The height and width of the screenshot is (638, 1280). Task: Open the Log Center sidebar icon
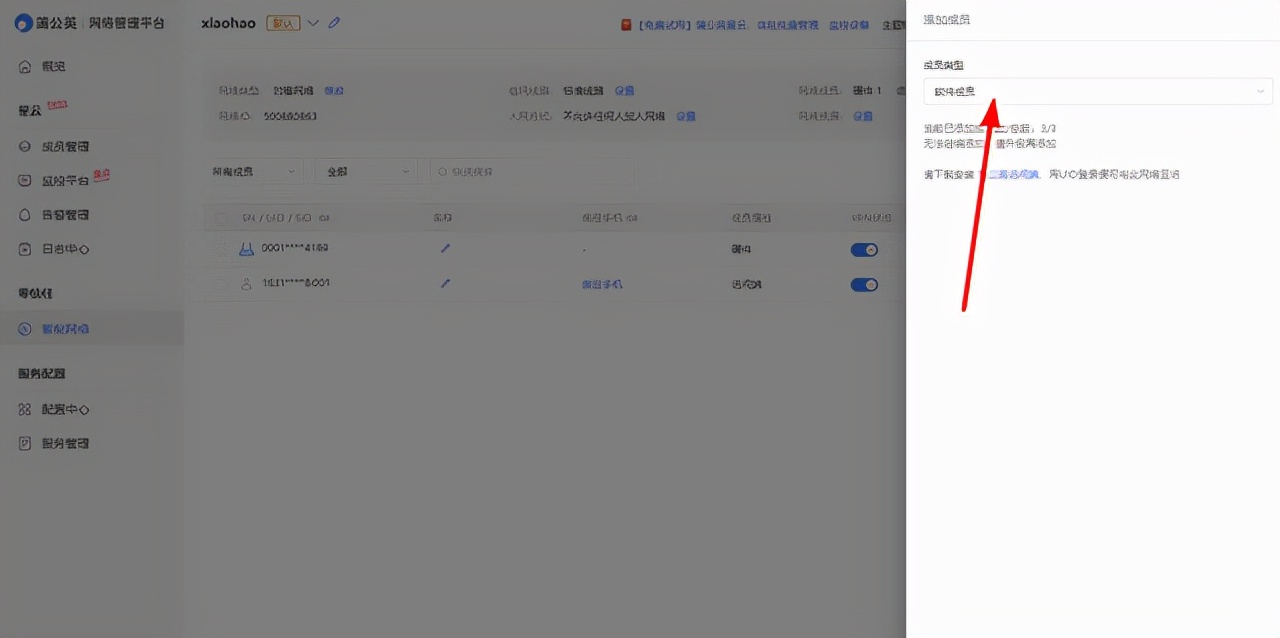(24, 249)
